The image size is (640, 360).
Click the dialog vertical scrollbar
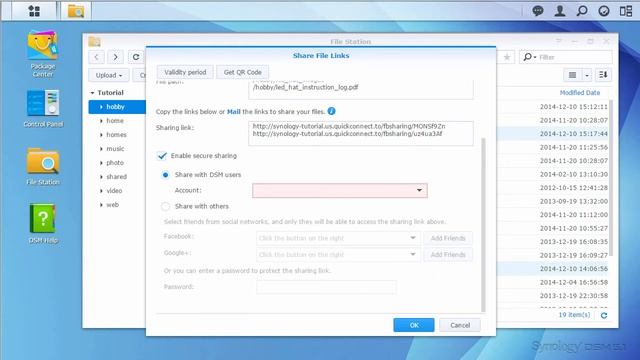(x=484, y=224)
